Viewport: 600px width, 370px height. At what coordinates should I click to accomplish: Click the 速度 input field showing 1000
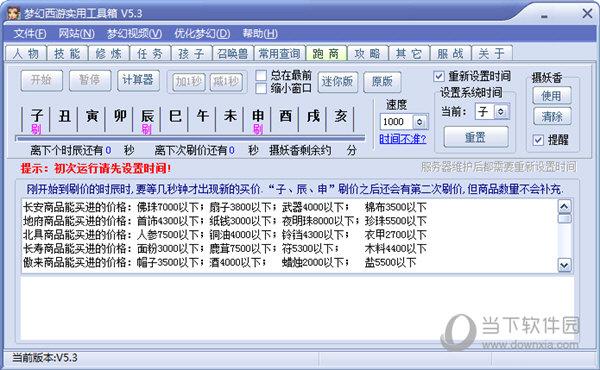point(396,122)
